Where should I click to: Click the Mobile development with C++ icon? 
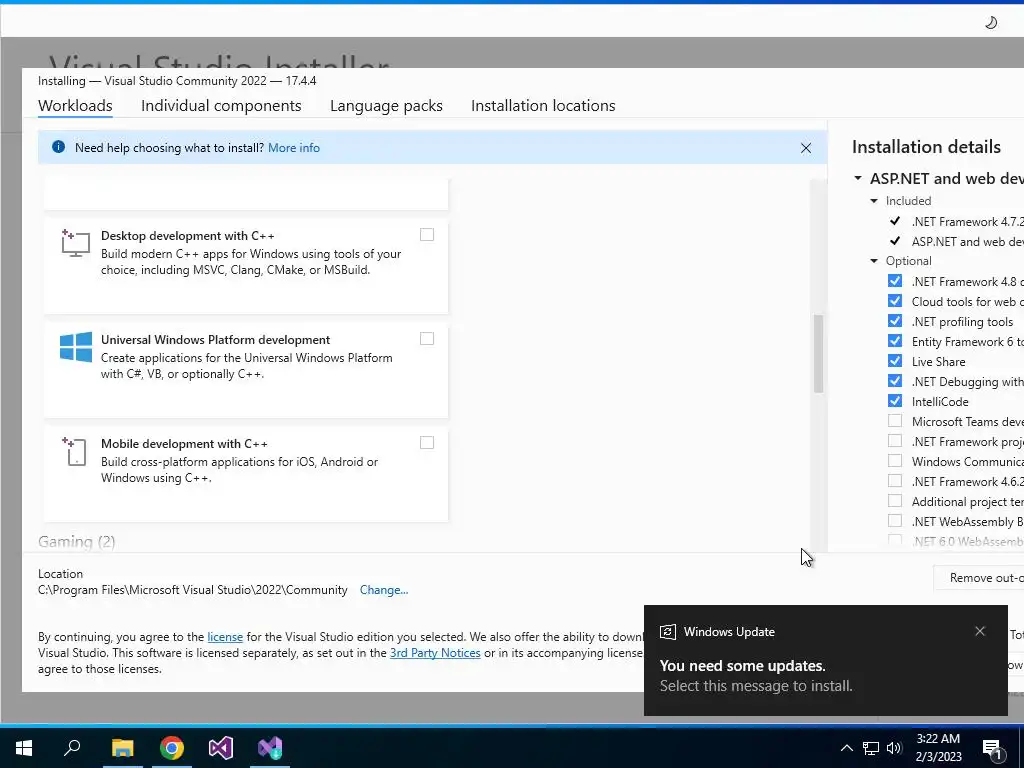(x=75, y=451)
